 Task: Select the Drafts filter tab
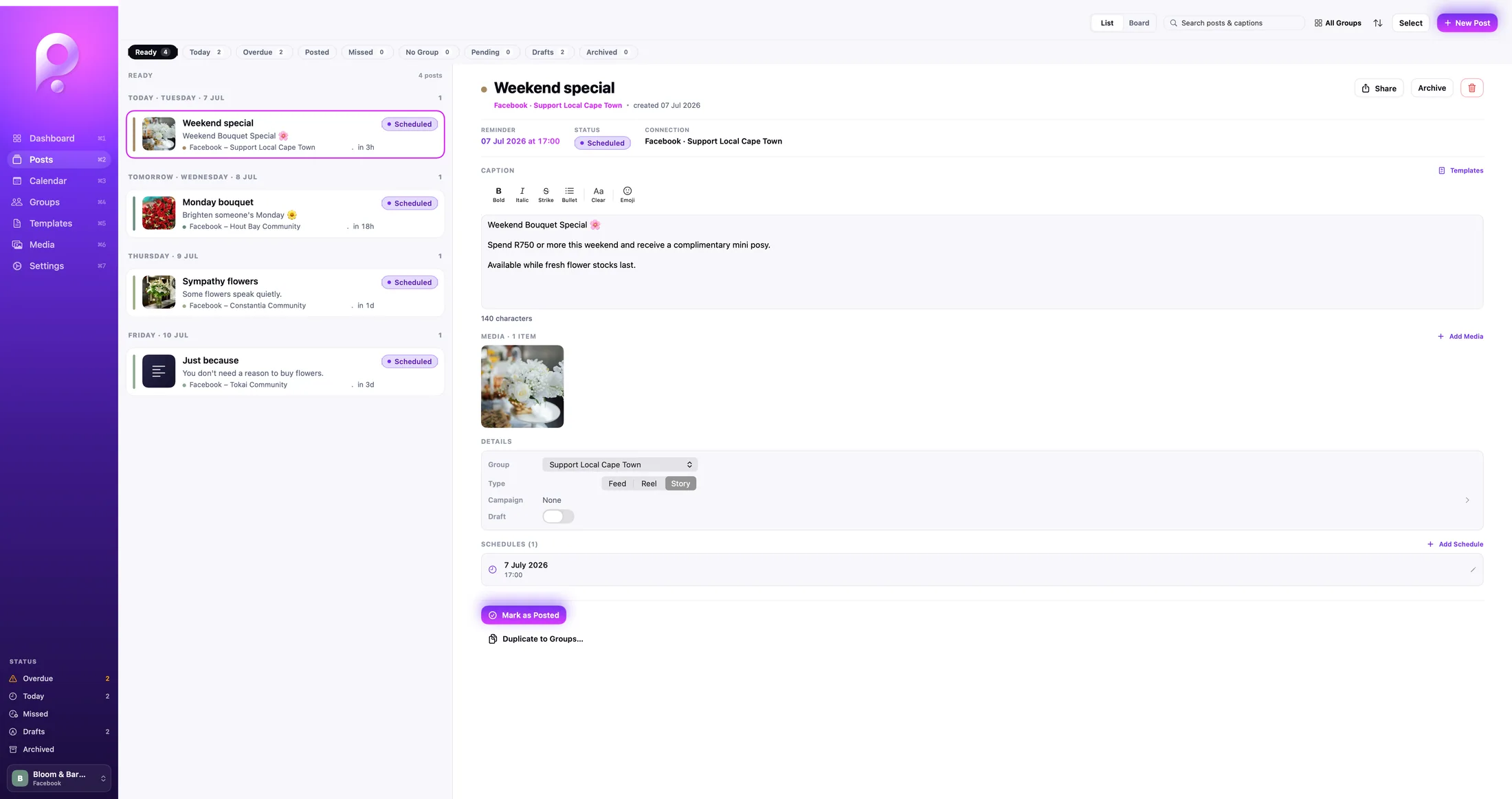click(x=549, y=52)
